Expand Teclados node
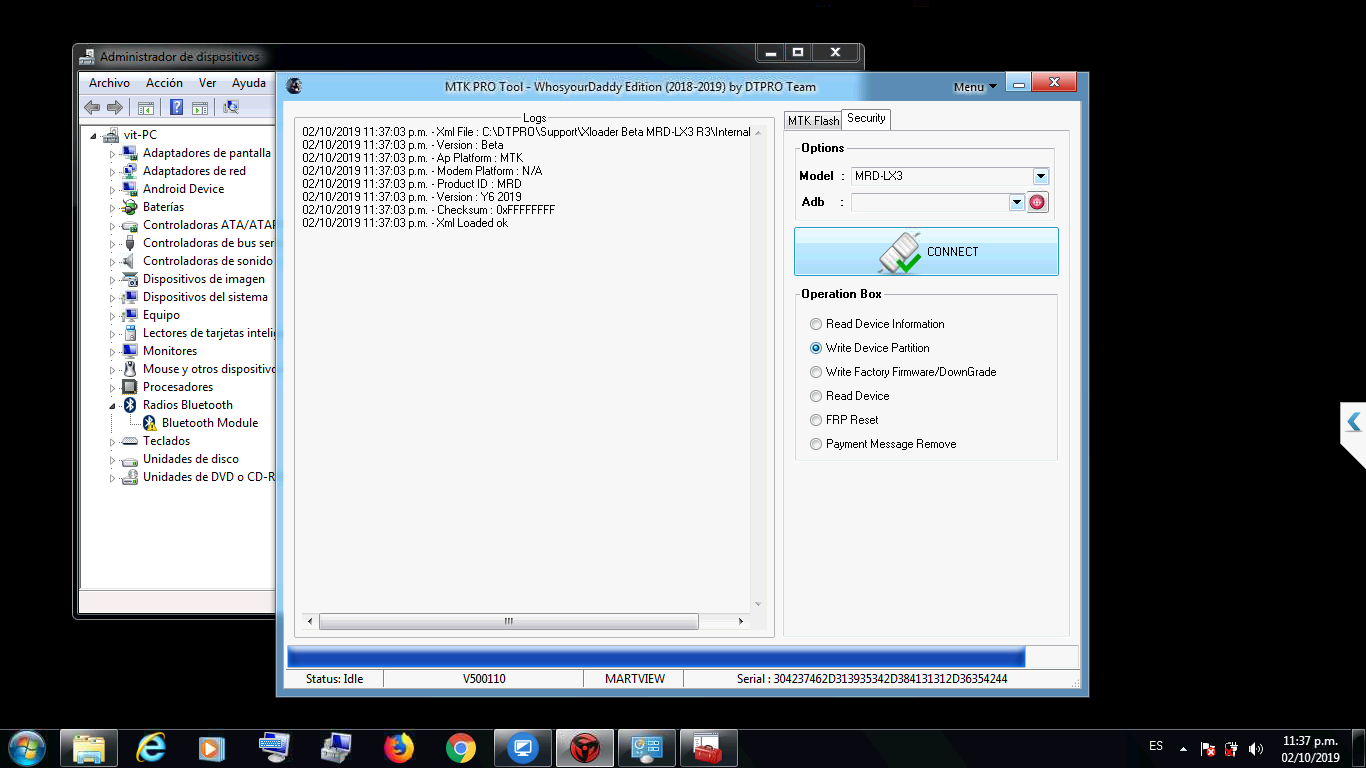This screenshot has width=1366, height=768. coord(113,442)
